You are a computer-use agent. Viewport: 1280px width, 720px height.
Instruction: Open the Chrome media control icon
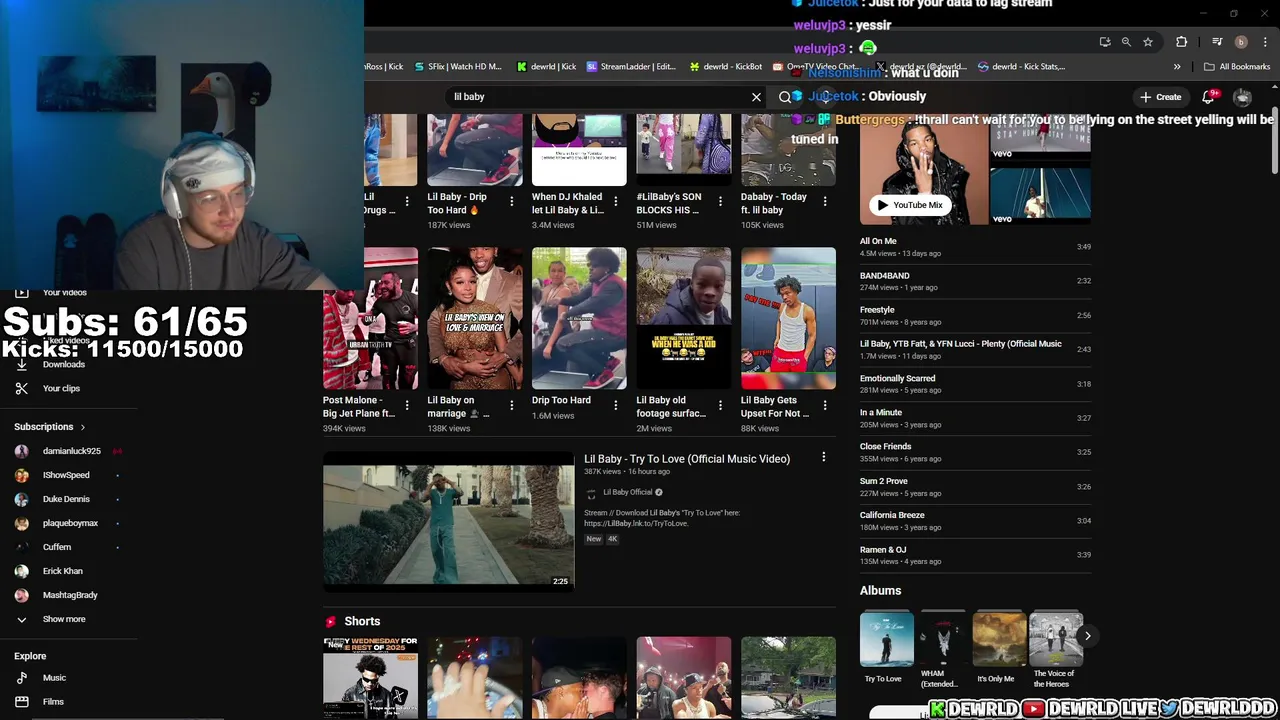coord(1217,42)
